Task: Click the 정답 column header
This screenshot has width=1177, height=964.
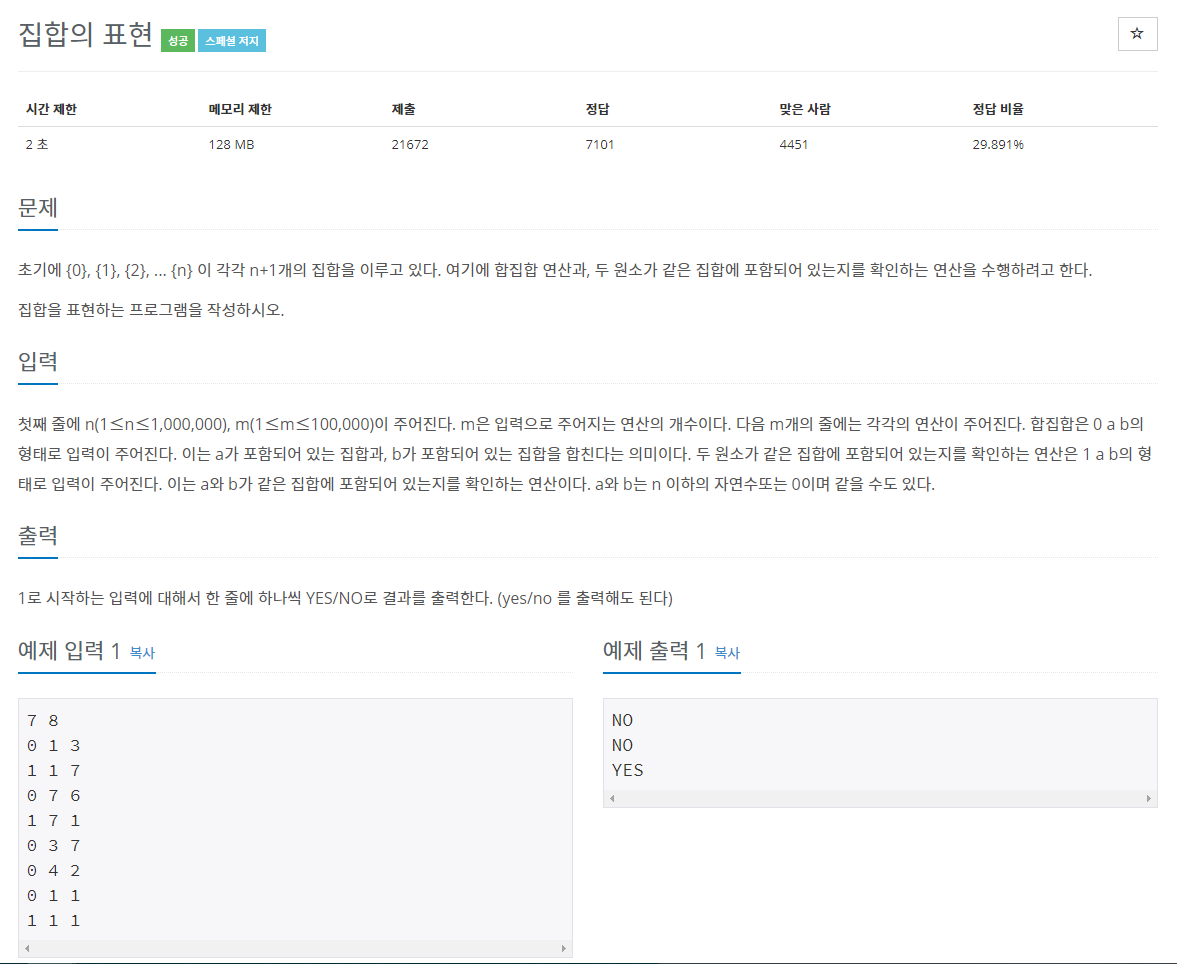Action: coord(598,110)
